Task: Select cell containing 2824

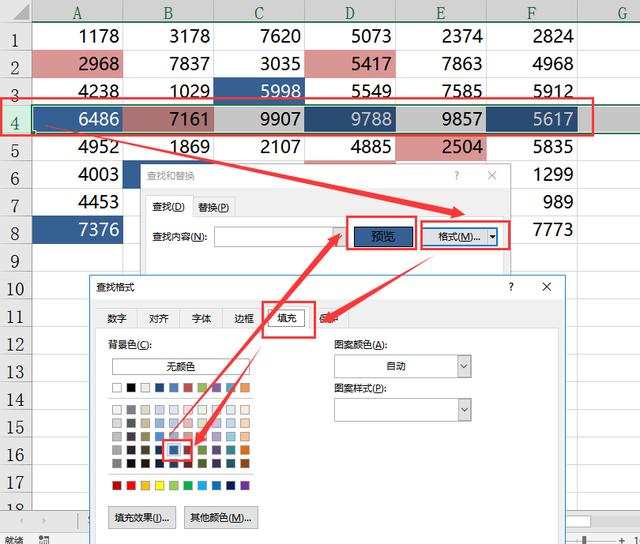Action: [x=532, y=36]
